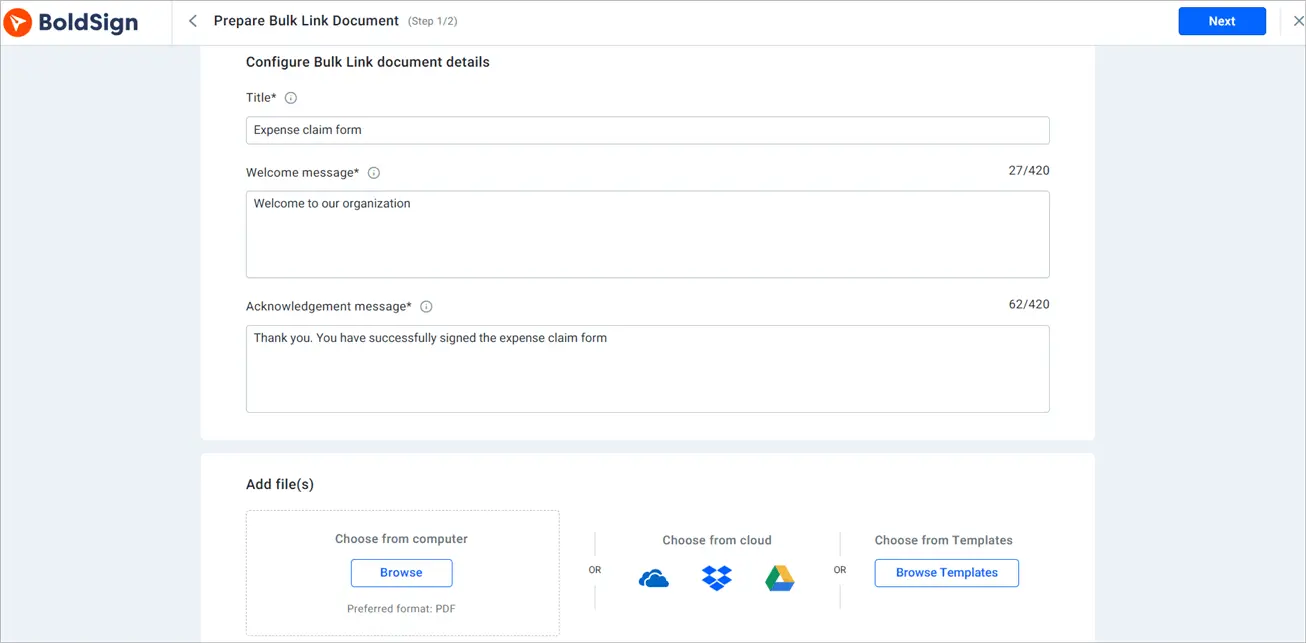The width and height of the screenshot is (1306, 643).
Task: Click the Next button
Action: [x=1222, y=21]
